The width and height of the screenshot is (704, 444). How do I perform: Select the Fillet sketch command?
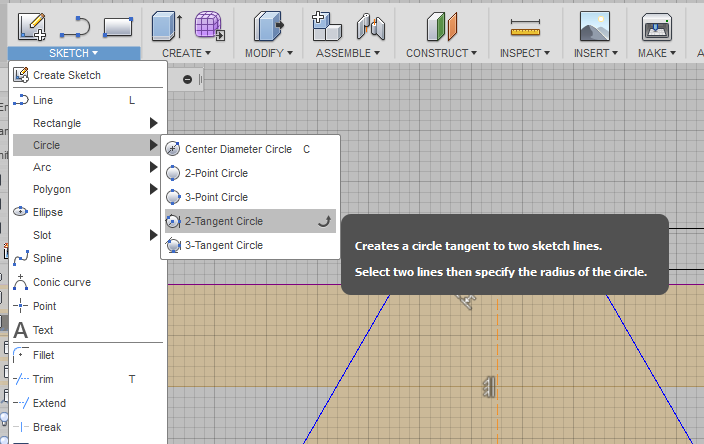tap(43, 355)
